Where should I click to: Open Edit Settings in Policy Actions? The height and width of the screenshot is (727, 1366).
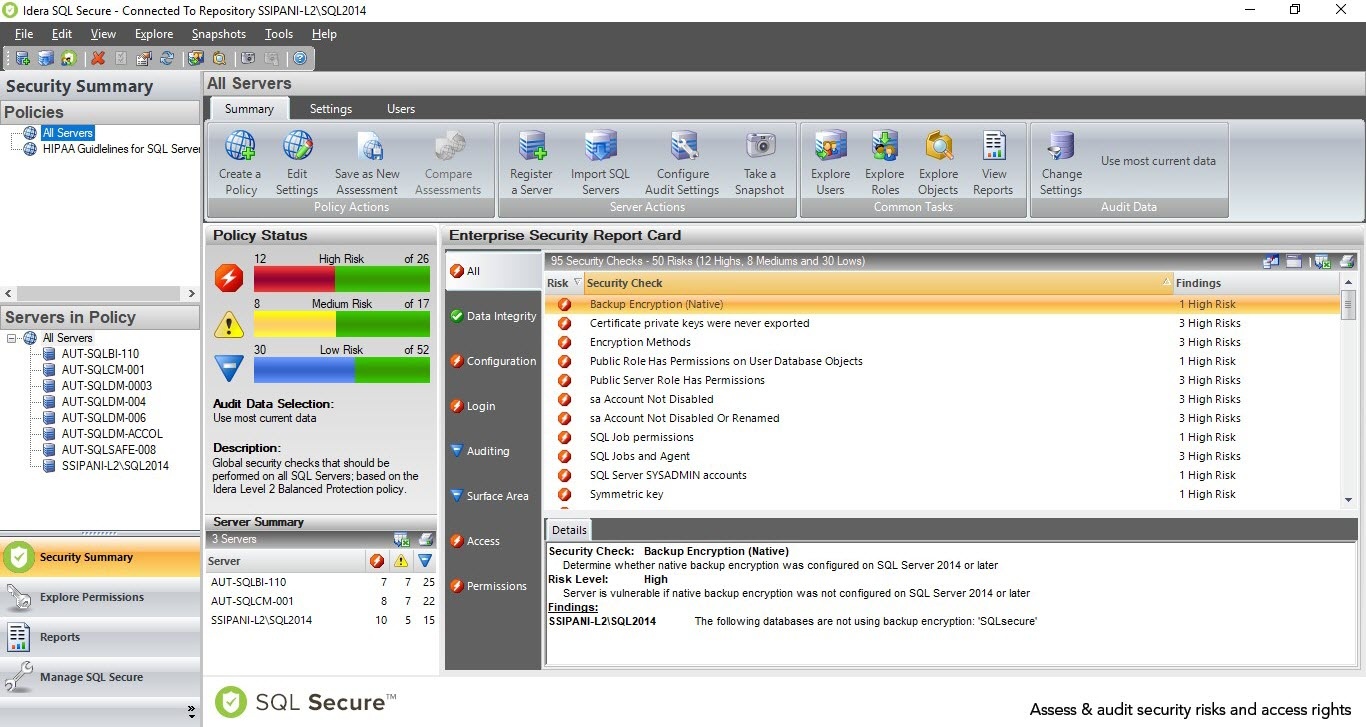pos(297,164)
